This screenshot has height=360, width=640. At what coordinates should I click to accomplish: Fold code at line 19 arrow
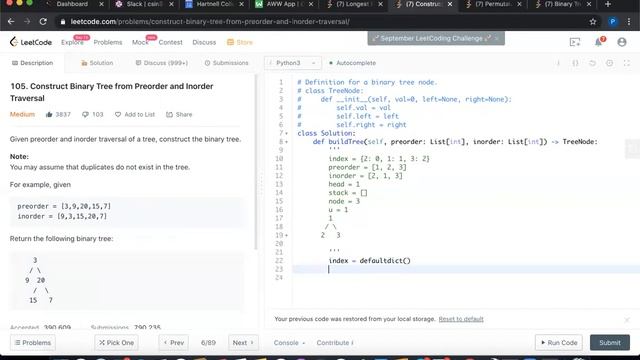tap(287, 236)
